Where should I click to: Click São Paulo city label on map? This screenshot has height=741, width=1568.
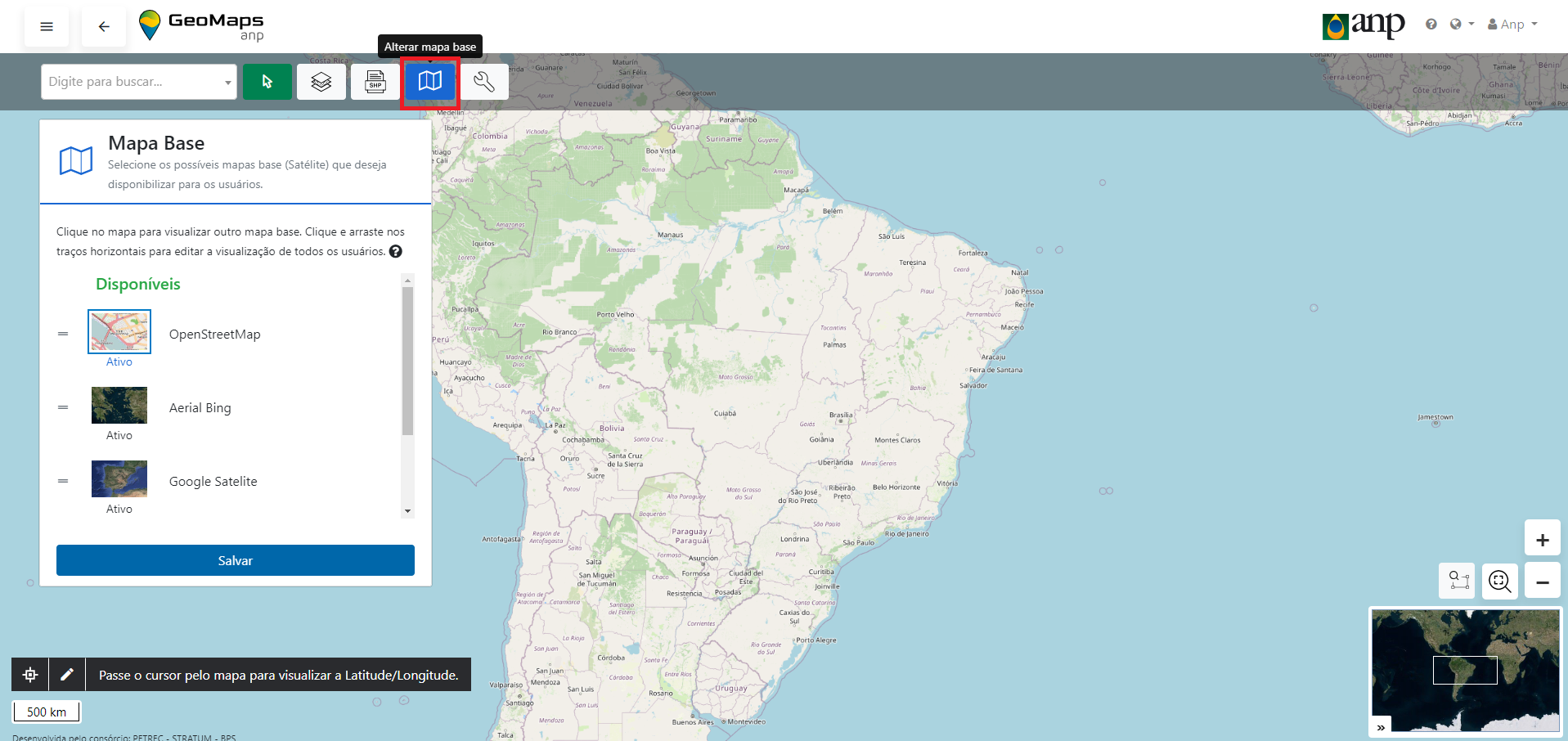858,542
